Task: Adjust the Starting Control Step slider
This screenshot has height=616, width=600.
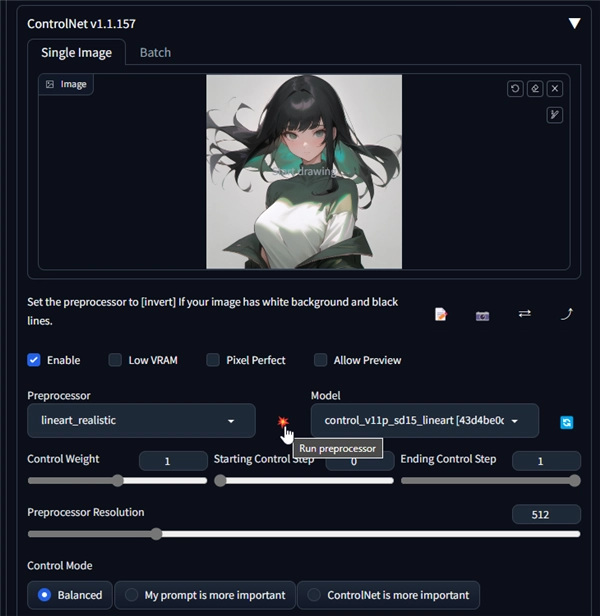Action: [x=304, y=481]
